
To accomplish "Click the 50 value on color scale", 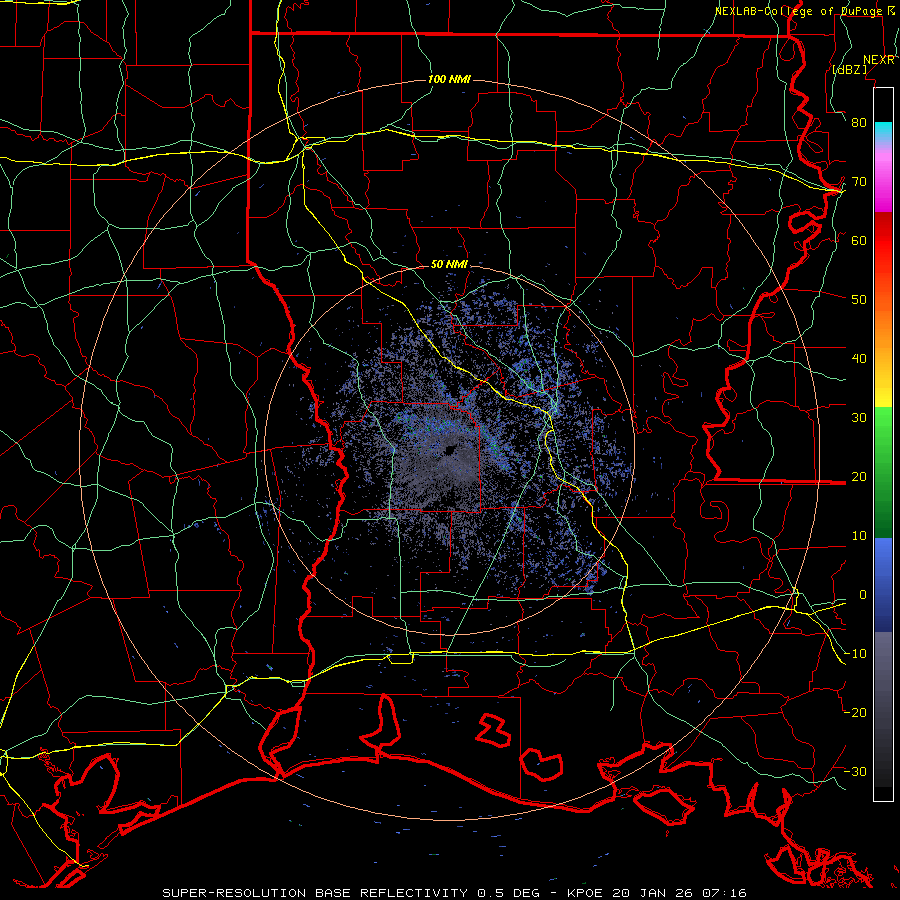I will pos(859,300).
